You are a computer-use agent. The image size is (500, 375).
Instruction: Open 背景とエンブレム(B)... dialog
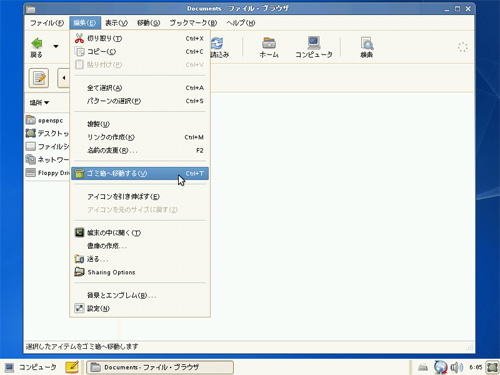click(140, 295)
